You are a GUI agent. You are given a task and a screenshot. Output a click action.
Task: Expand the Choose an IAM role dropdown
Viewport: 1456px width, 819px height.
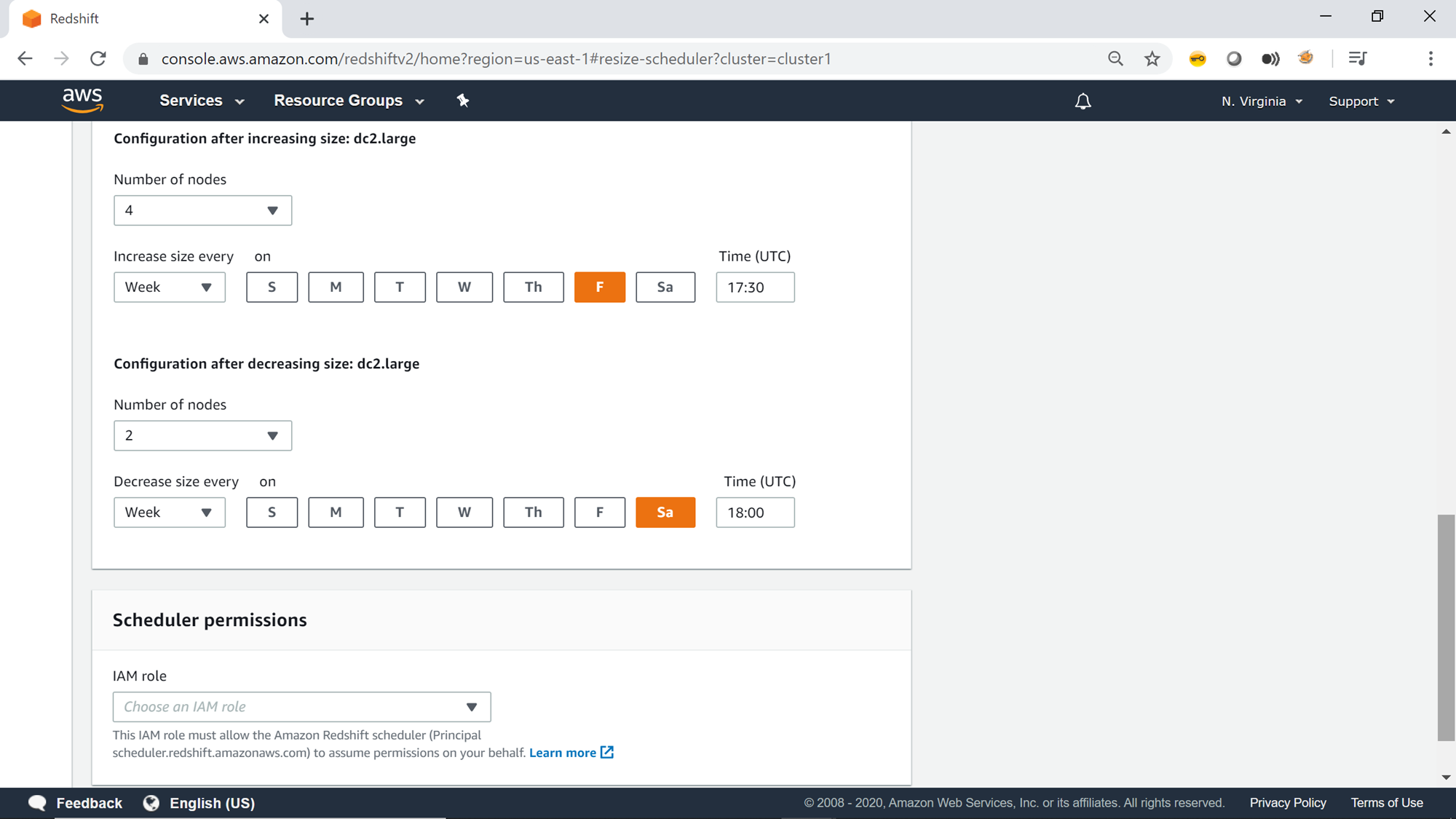click(x=301, y=707)
